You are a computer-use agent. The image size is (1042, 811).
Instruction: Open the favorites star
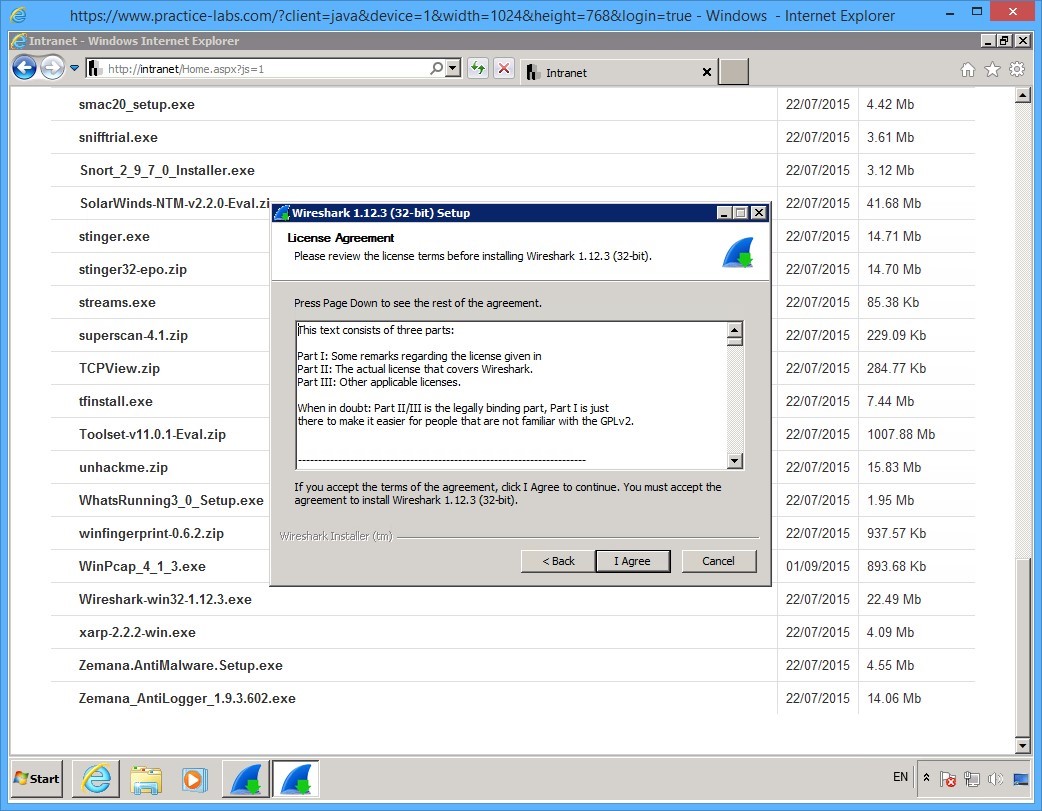tap(991, 70)
